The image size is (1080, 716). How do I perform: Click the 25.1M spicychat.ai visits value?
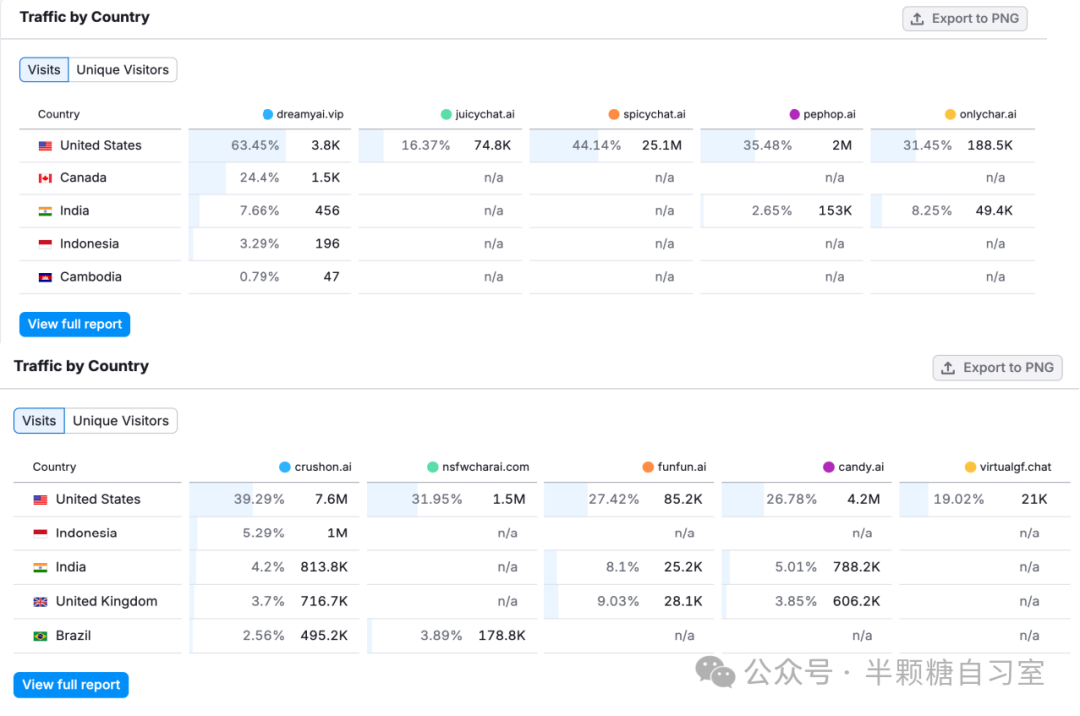coord(662,145)
